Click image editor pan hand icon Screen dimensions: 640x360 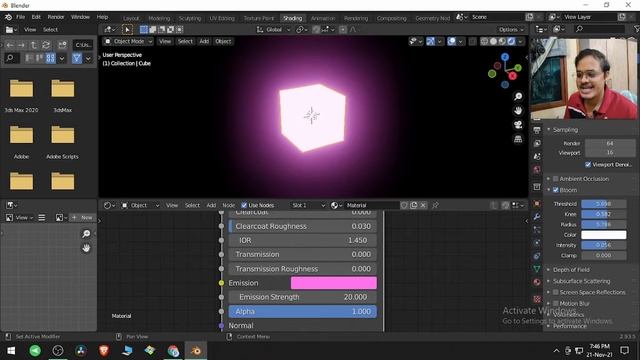tap(86, 248)
